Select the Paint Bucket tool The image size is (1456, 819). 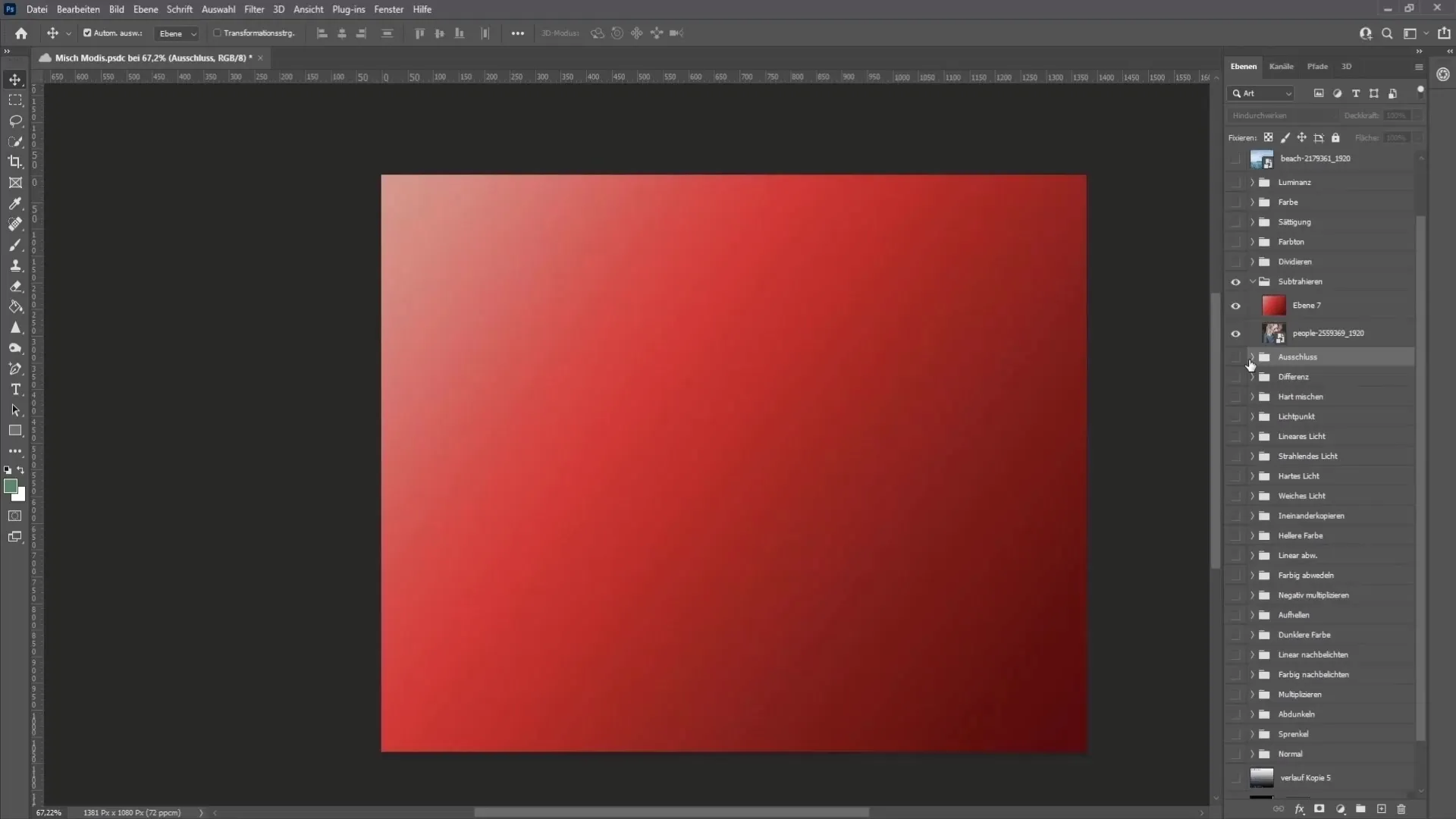[15, 307]
